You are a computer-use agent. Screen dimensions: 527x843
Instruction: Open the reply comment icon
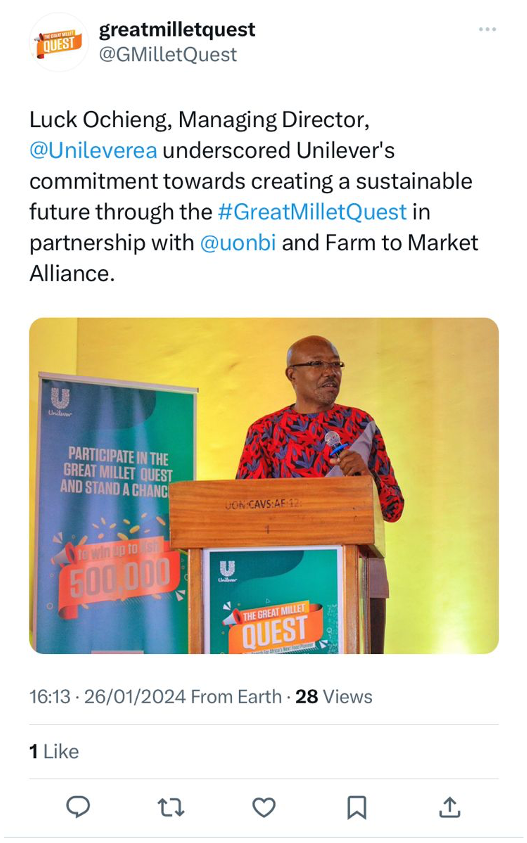78,807
